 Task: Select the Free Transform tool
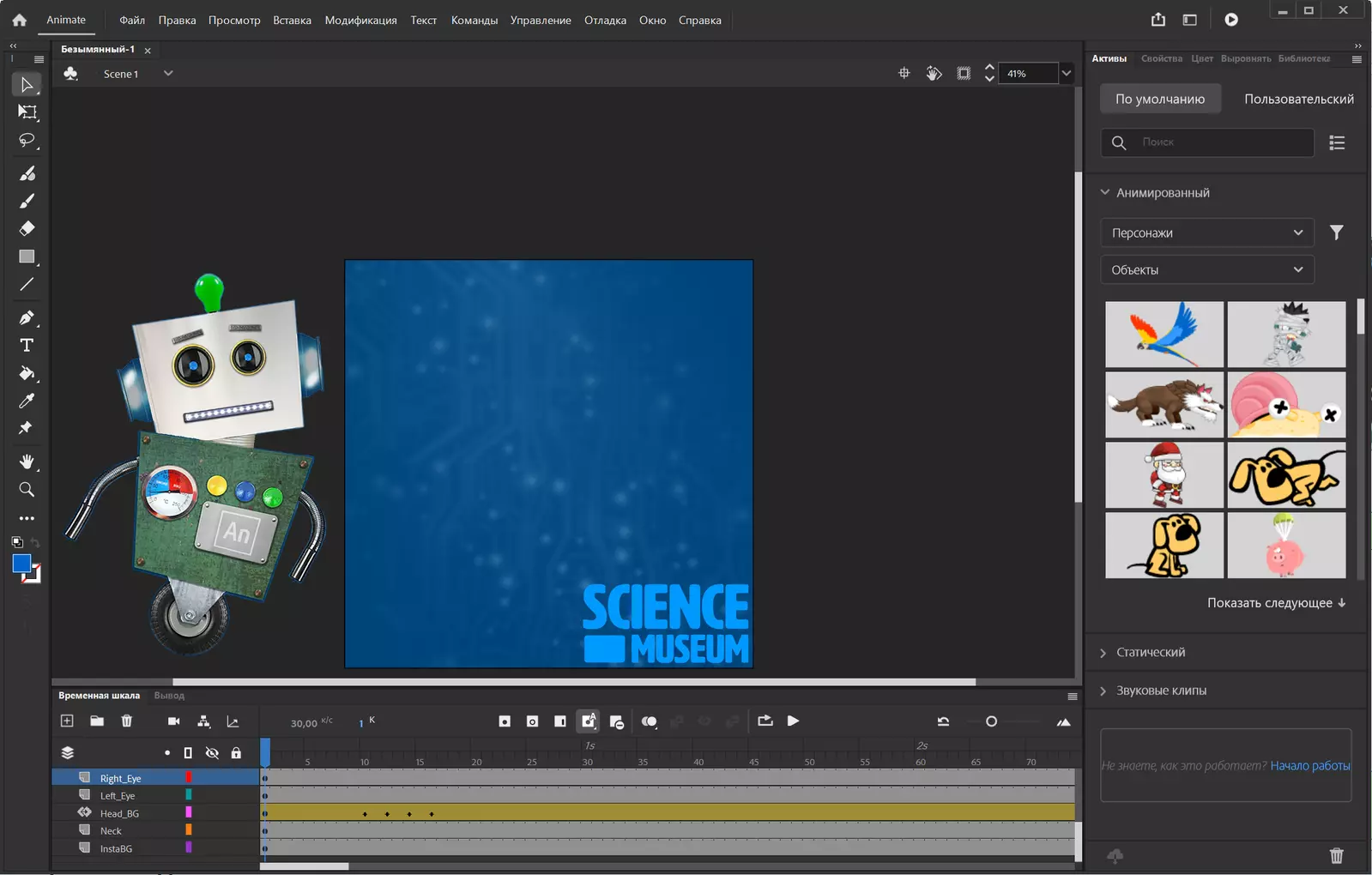pos(27,112)
